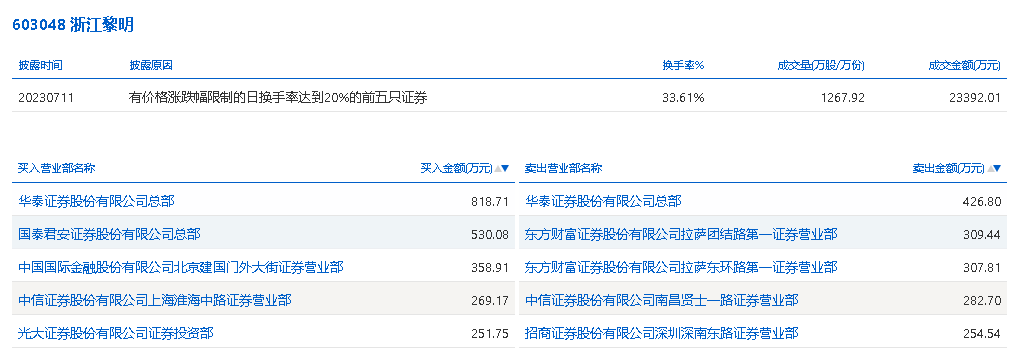Sort descending by 卖出金额 down arrow
1024x361 pixels.
(997, 168)
